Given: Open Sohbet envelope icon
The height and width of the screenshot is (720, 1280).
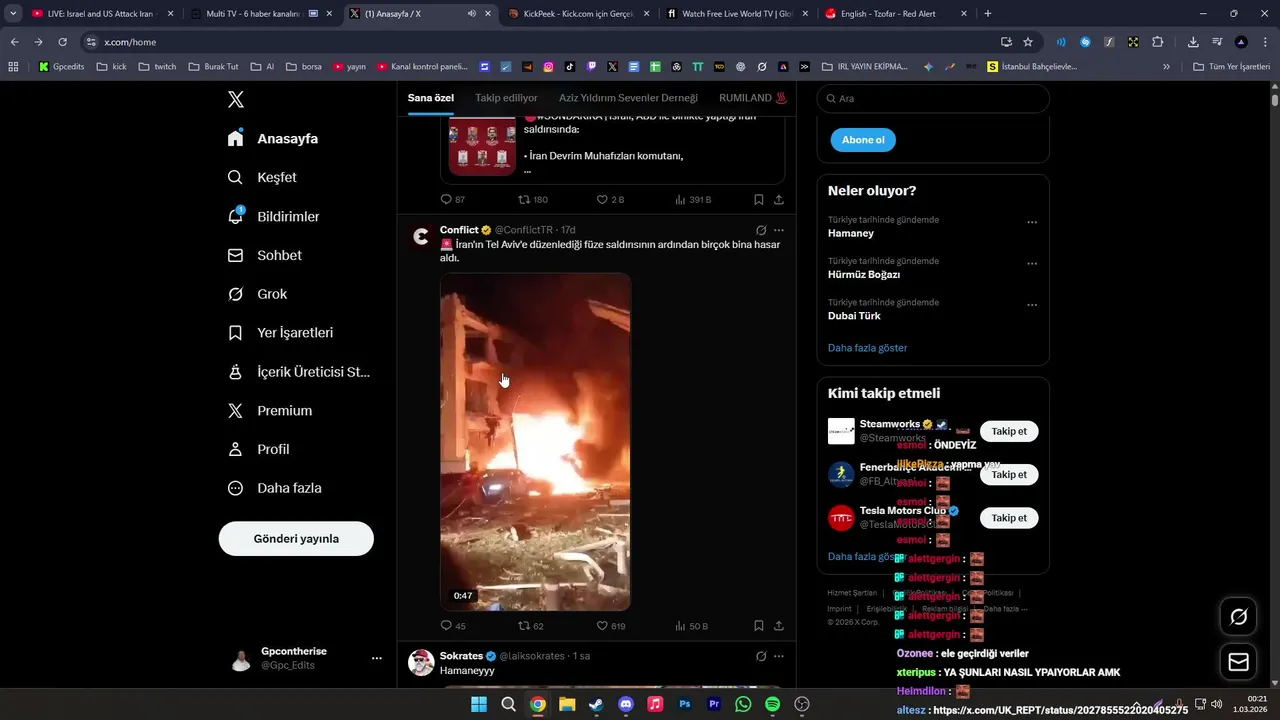Looking at the screenshot, I should [235, 255].
